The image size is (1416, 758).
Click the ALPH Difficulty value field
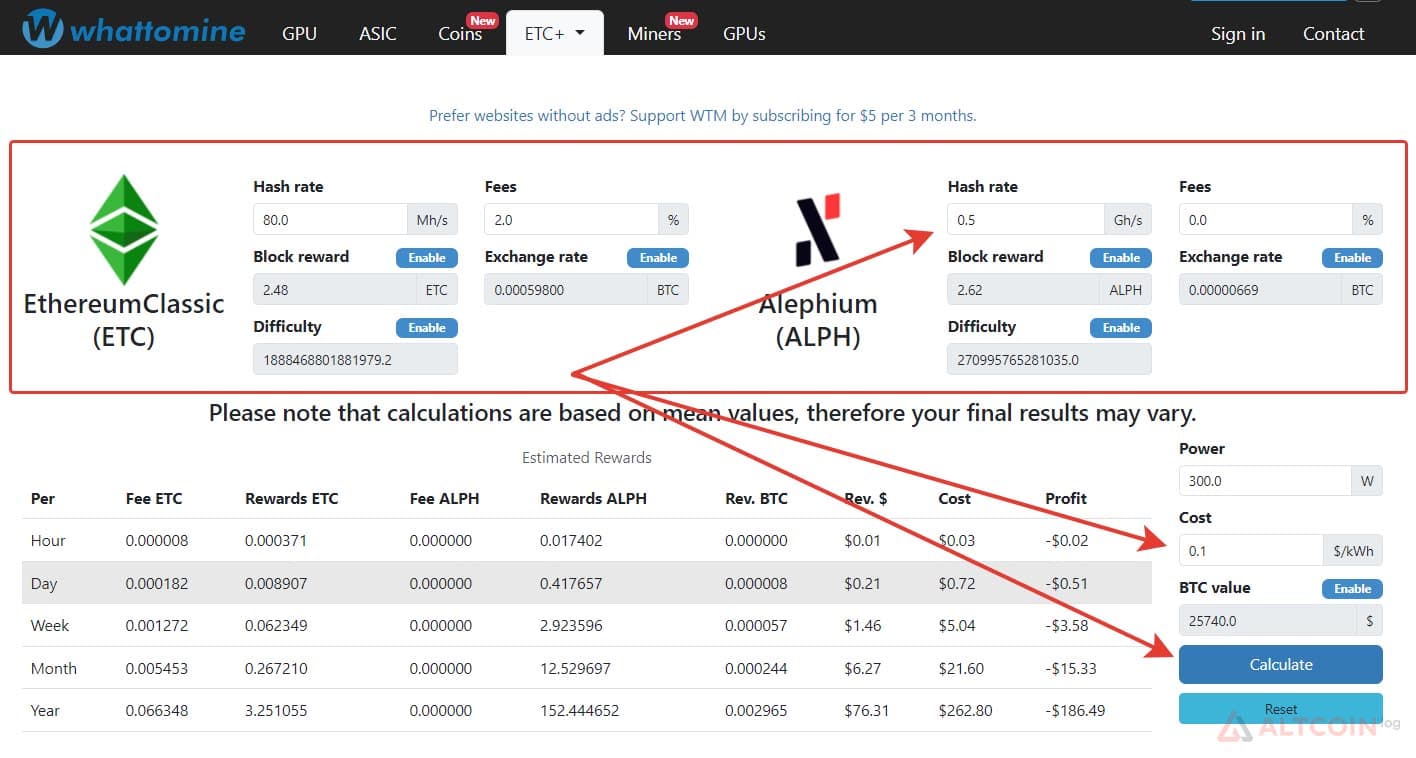[x=1049, y=359]
